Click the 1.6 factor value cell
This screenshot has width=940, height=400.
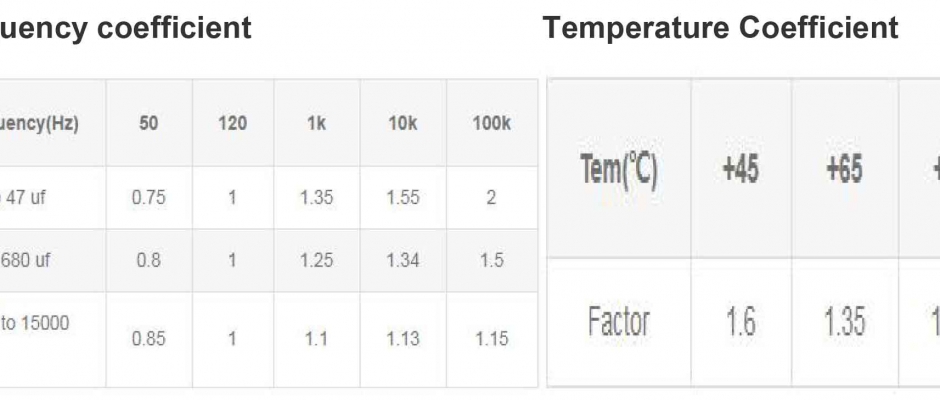[x=740, y=322]
